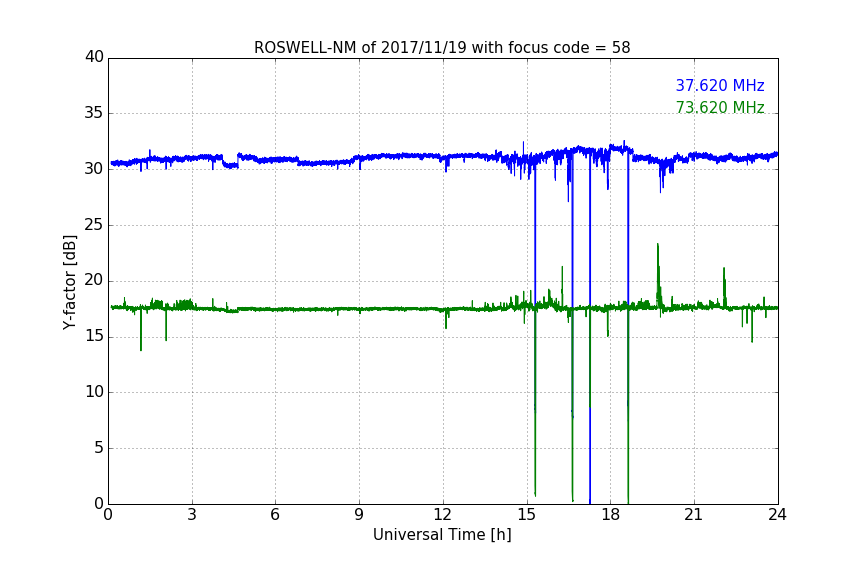Click y-axis tick label 25
Screen dimensions: 864x576
click(x=94, y=224)
